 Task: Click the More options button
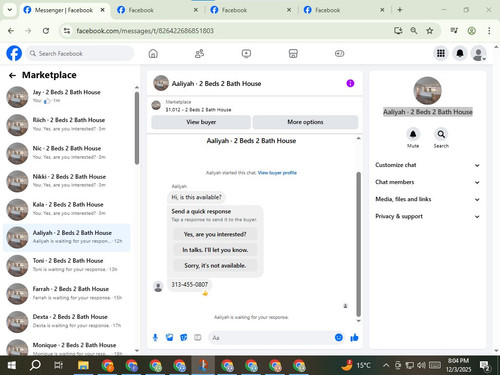(305, 122)
